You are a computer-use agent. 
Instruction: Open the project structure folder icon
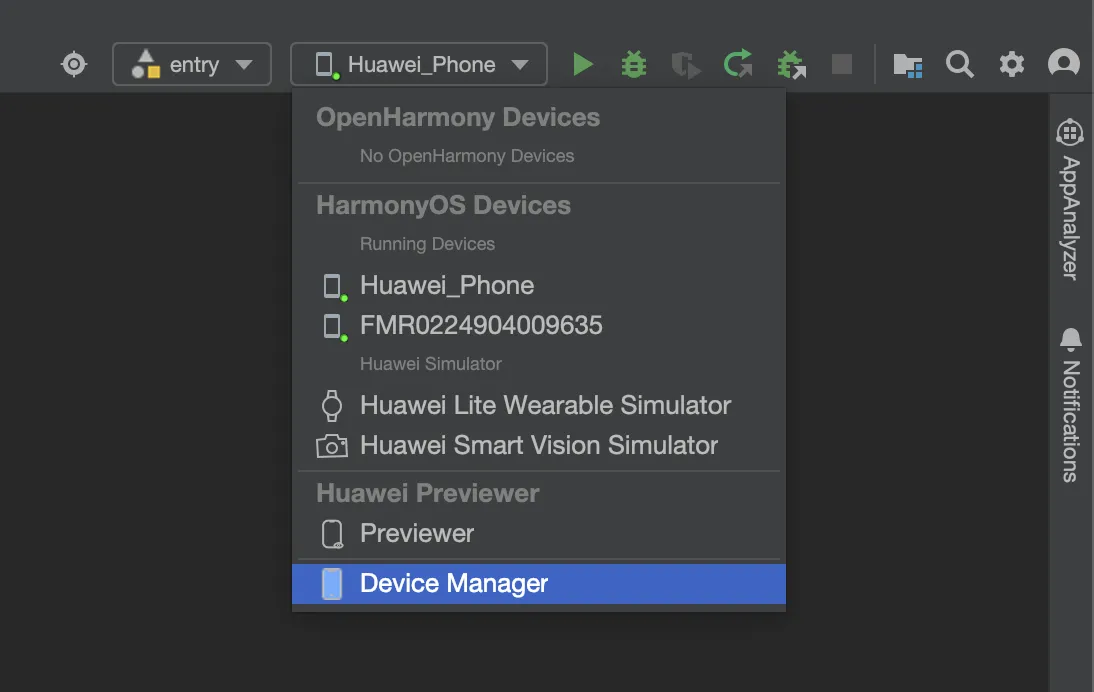click(907, 65)
